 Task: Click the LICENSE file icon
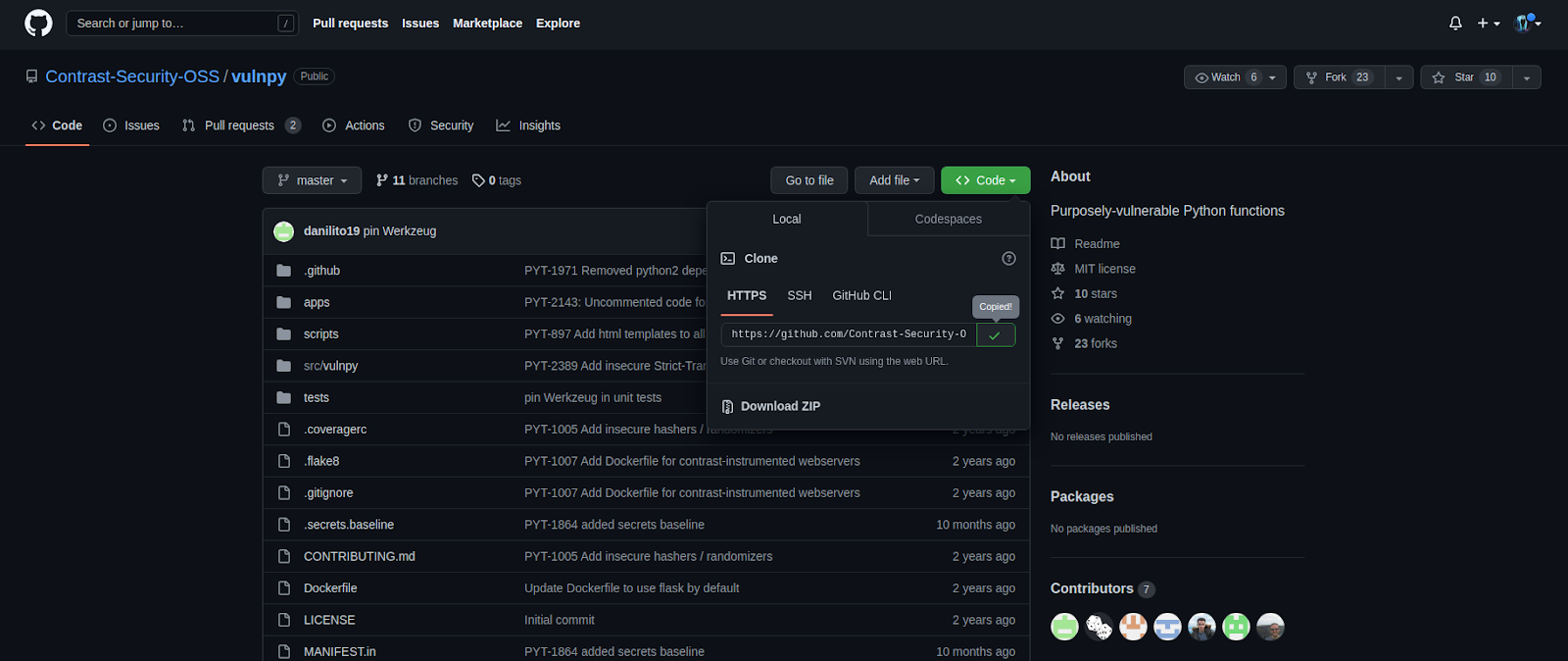284,620
